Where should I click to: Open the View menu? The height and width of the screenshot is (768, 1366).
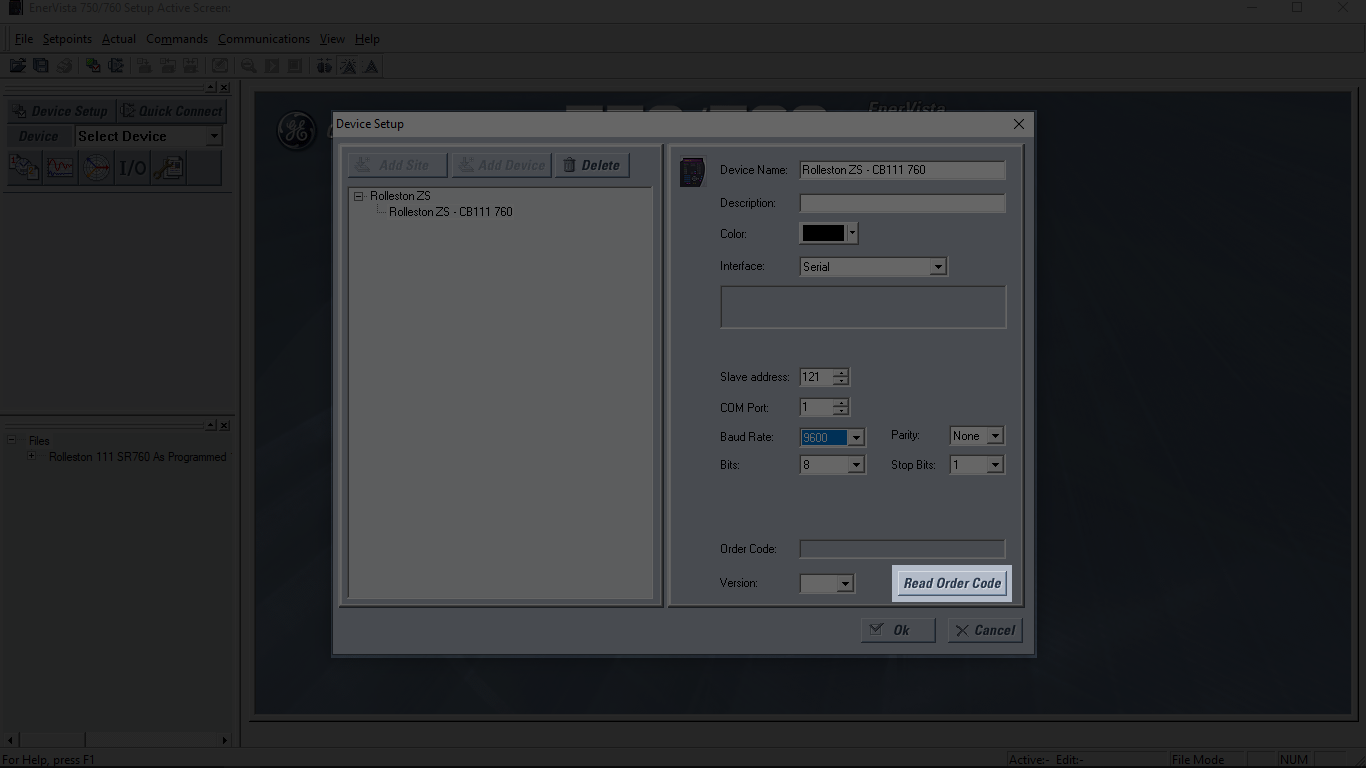[x=332, y=39]
